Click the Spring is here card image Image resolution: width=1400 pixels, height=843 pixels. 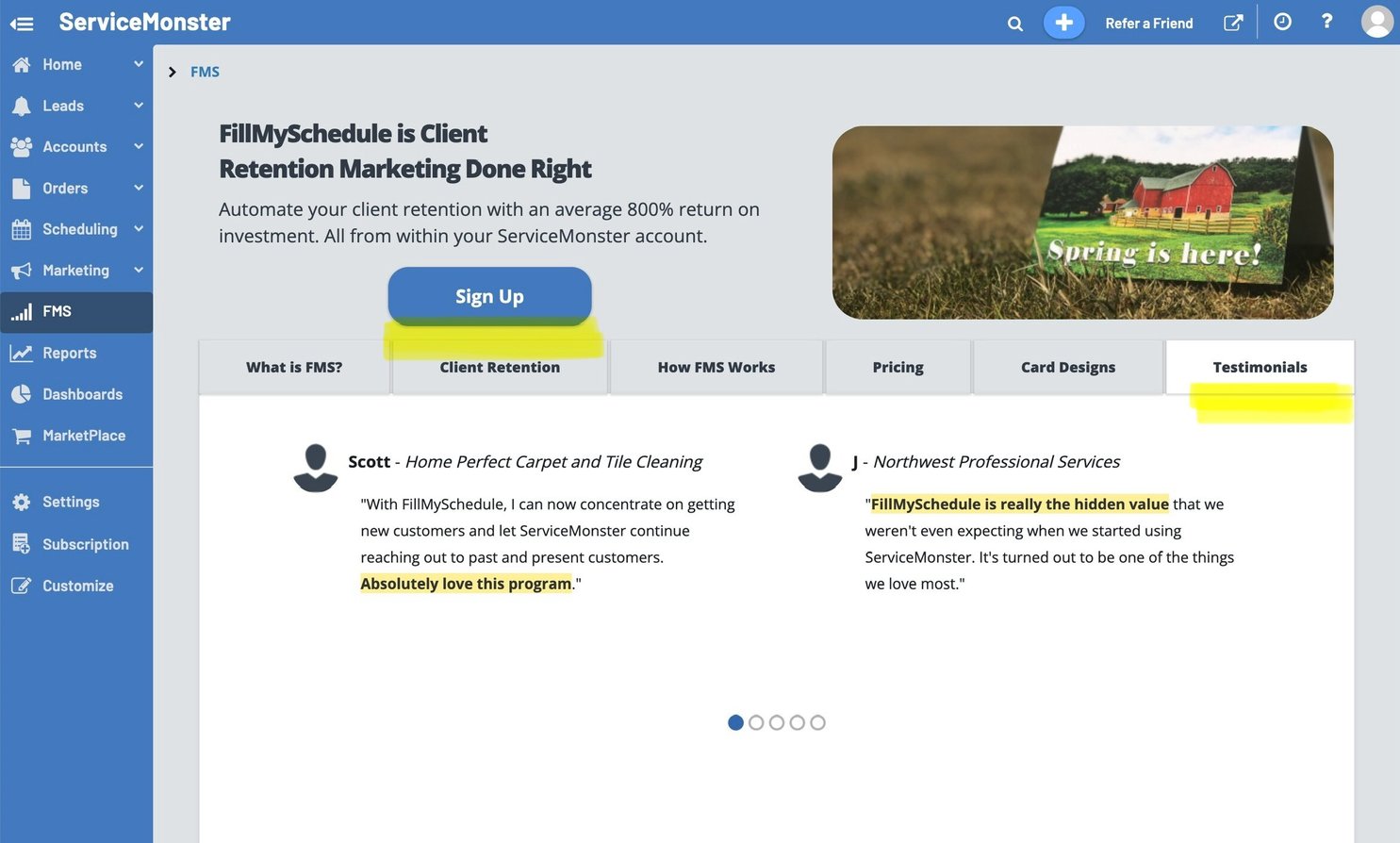[x=1082, y=223]
